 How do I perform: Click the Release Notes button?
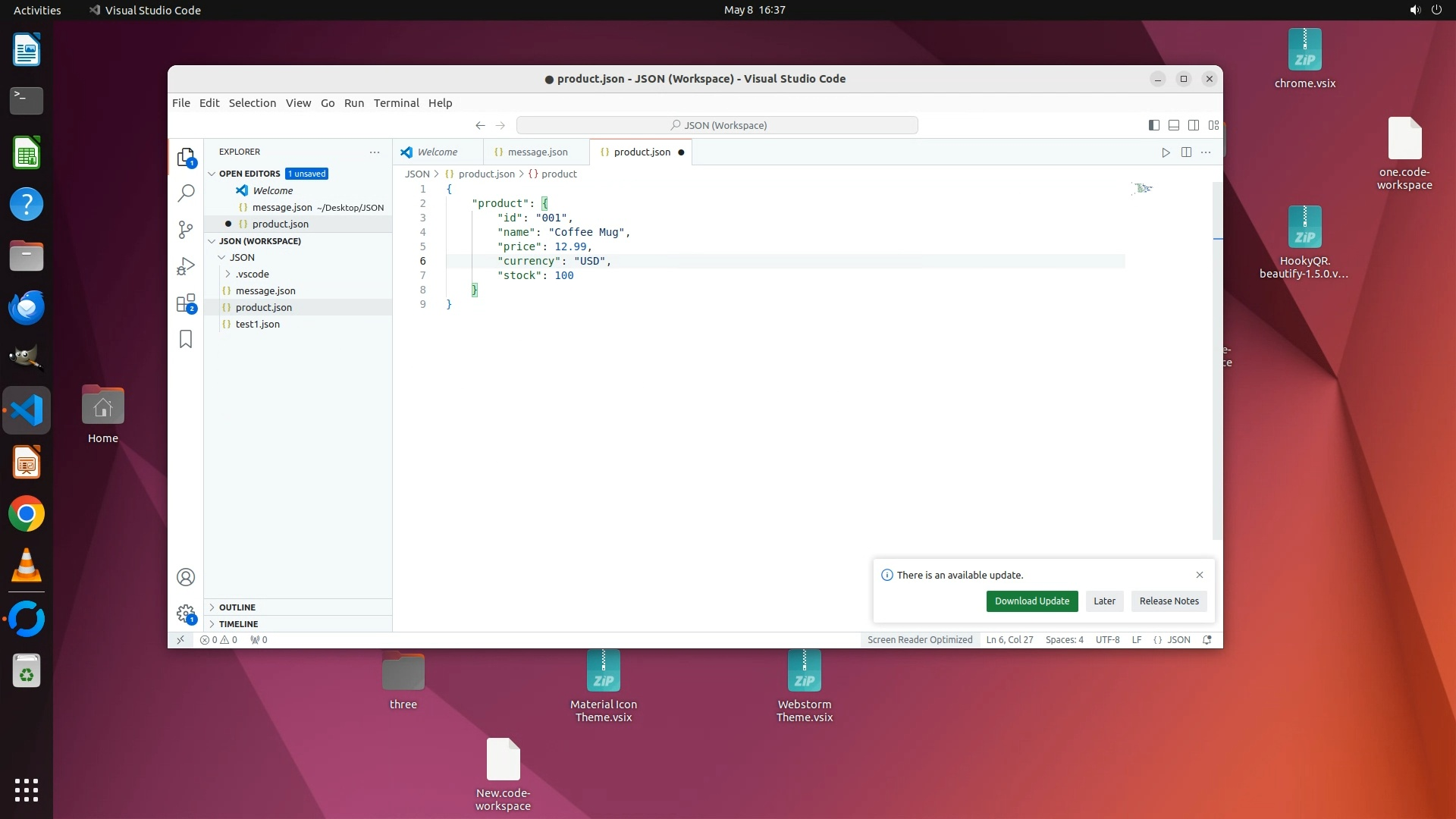pyautogui.click(x=1169, y=601)
